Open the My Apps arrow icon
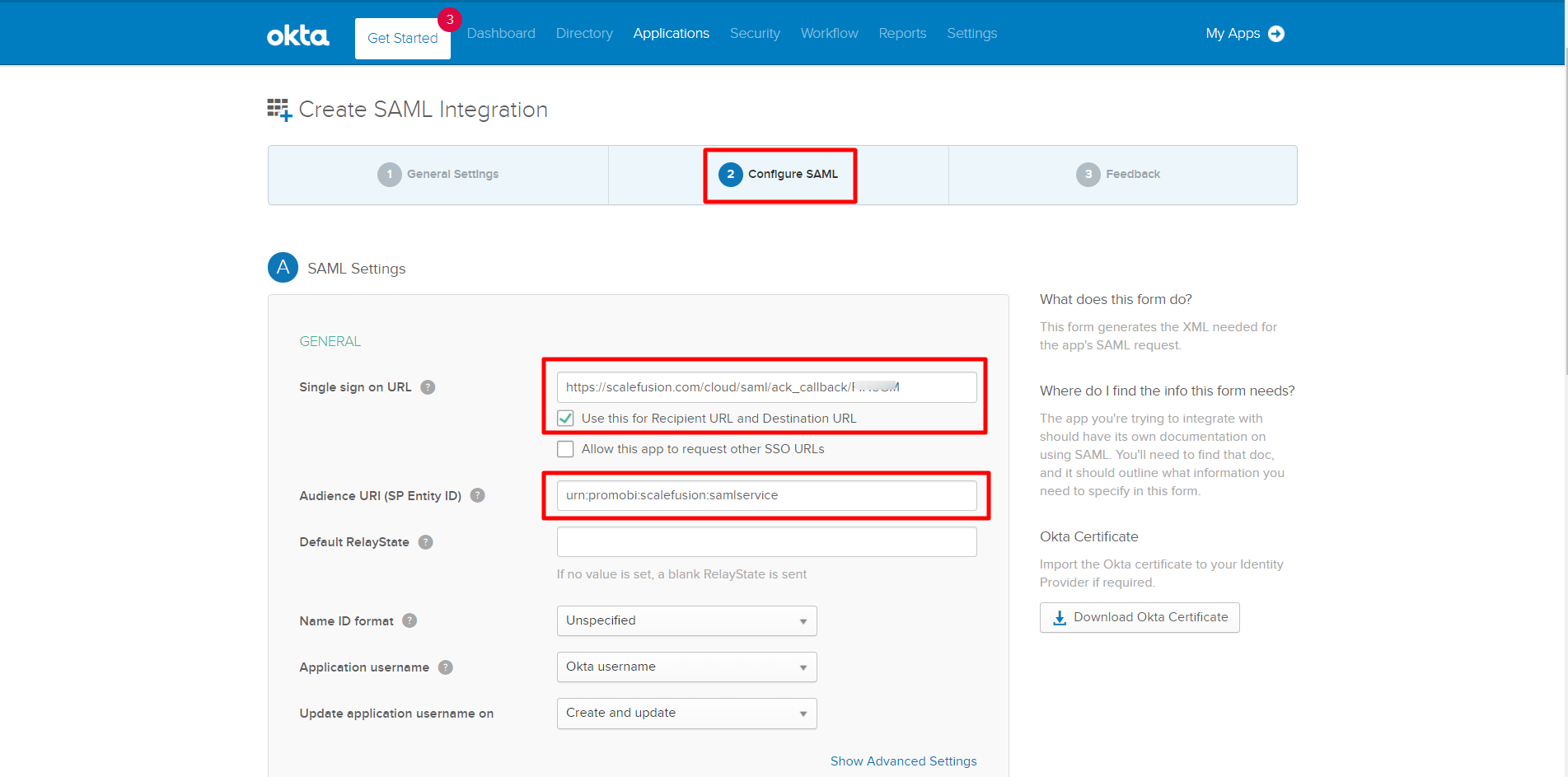This screenshot has height=777, width=1568. 1276,34
